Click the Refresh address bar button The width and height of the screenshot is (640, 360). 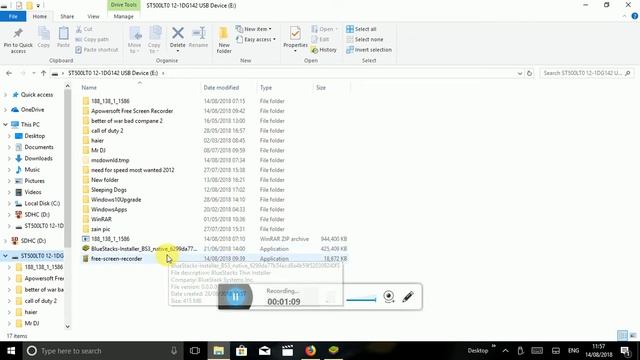click(529, 73)
